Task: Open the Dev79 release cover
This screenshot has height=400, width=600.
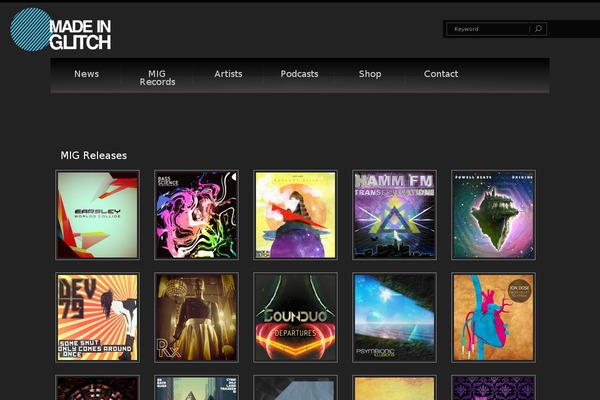Action: (98, 317)
